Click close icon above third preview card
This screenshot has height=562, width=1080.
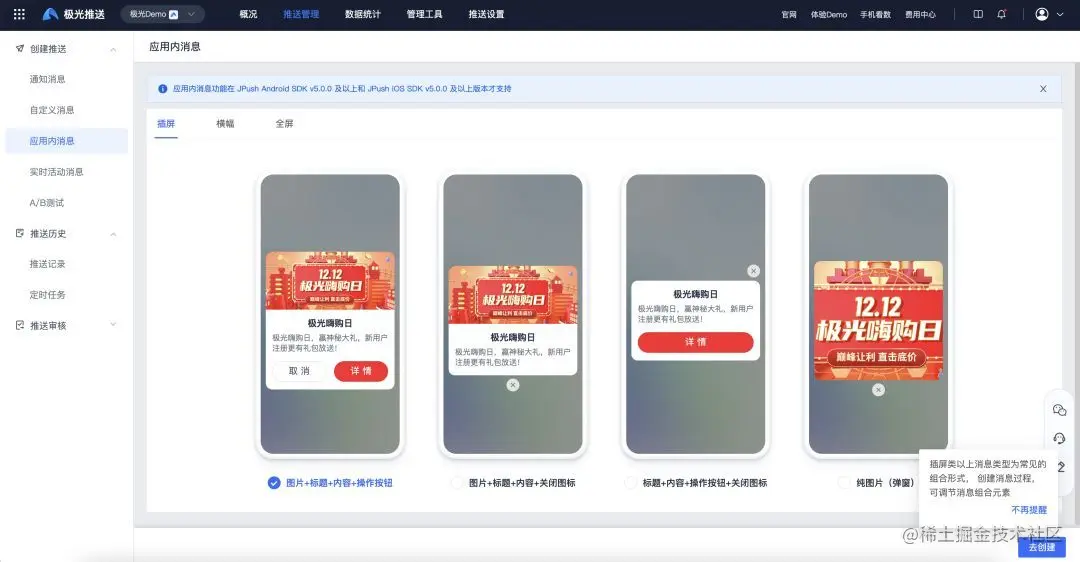754,271
